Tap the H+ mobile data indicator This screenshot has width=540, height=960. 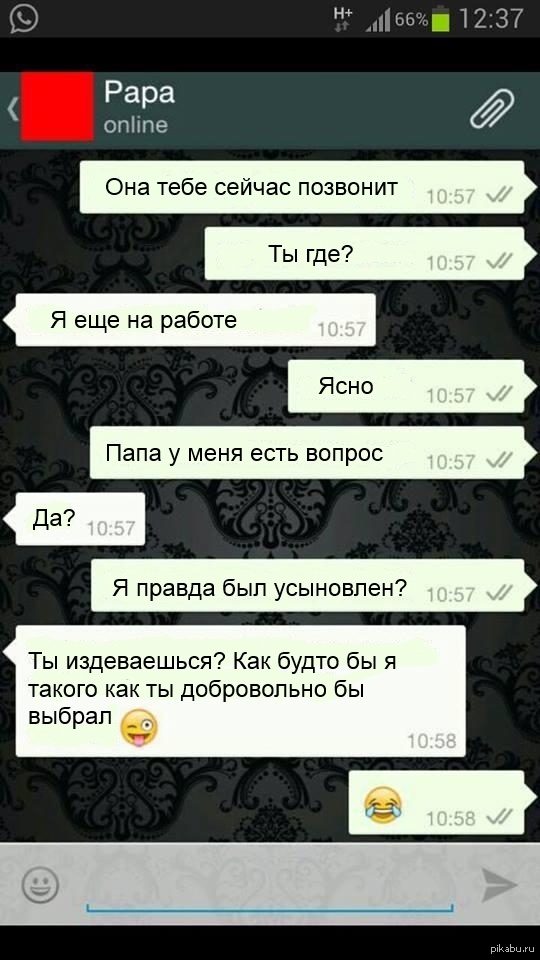[342, 18]
